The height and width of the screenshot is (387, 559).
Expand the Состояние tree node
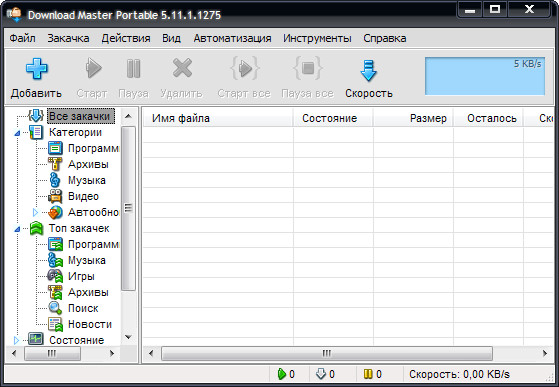coord(16,340)
